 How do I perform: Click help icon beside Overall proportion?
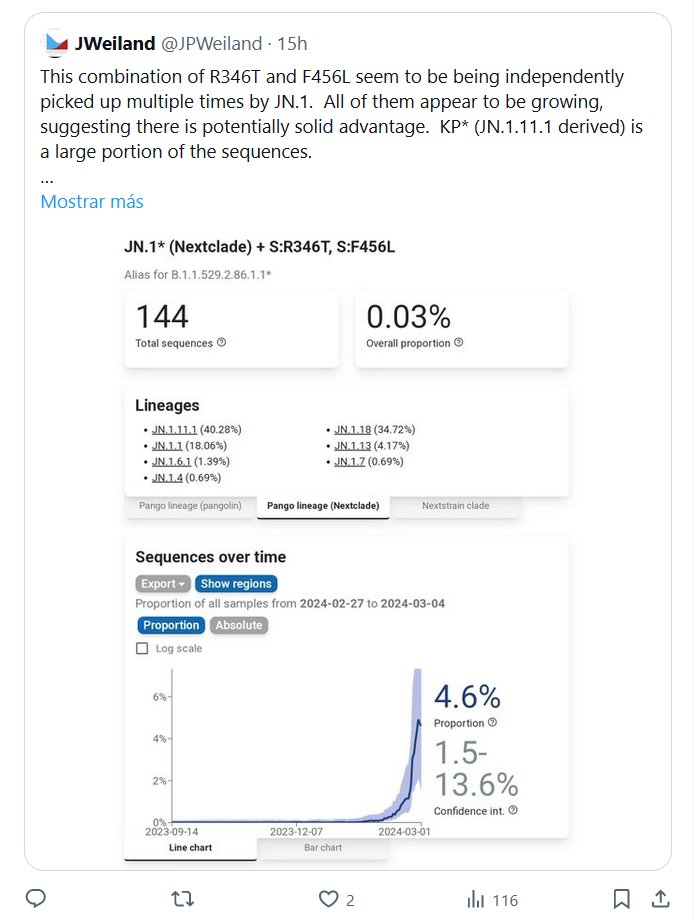(459, 342)
